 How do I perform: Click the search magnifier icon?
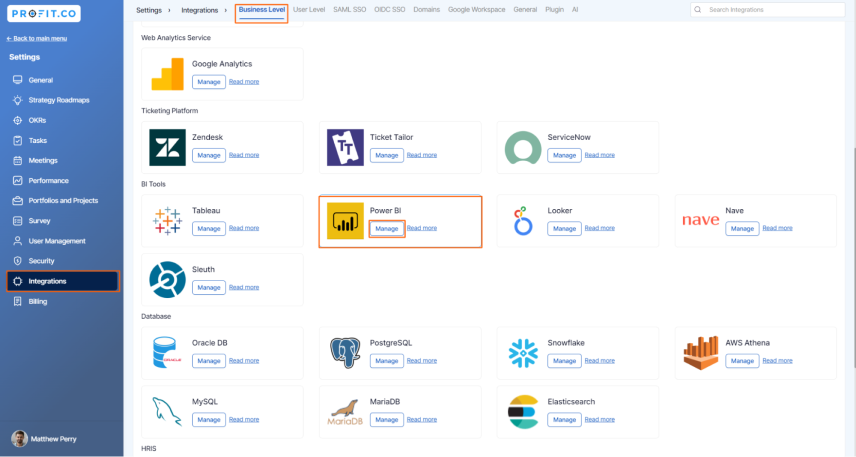pyautogui.click(x=698, y=10)
